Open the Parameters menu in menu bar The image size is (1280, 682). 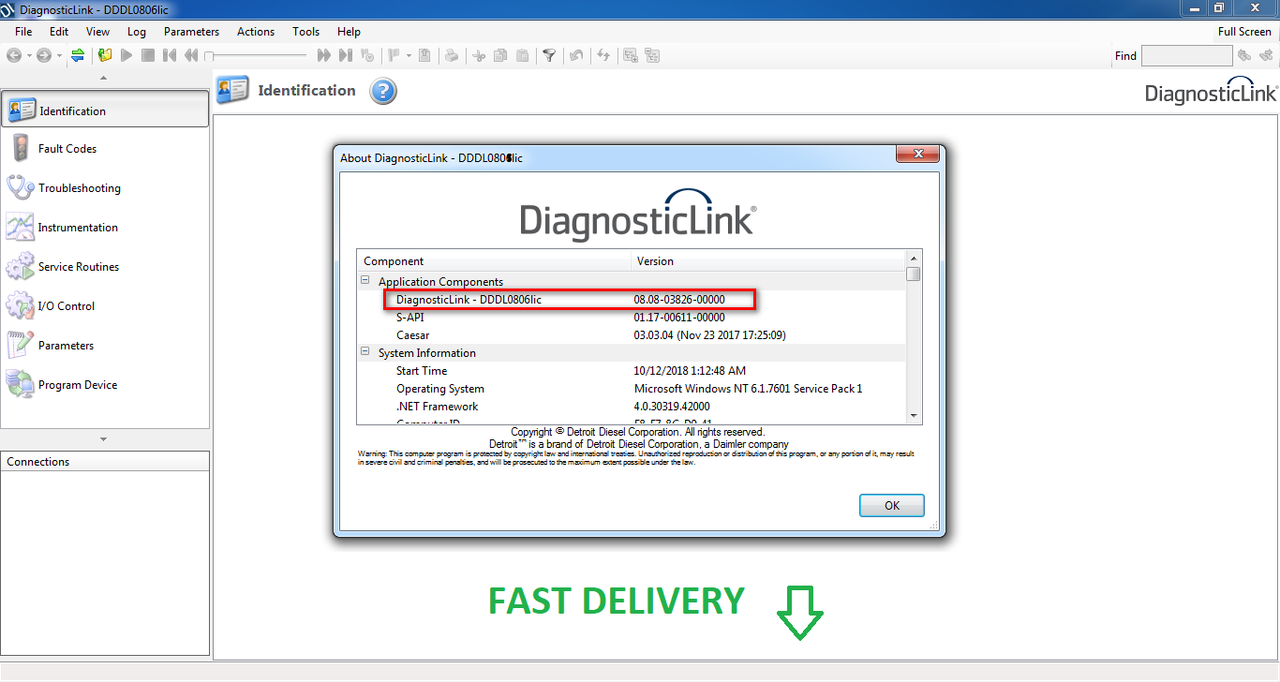pos(191,32)
